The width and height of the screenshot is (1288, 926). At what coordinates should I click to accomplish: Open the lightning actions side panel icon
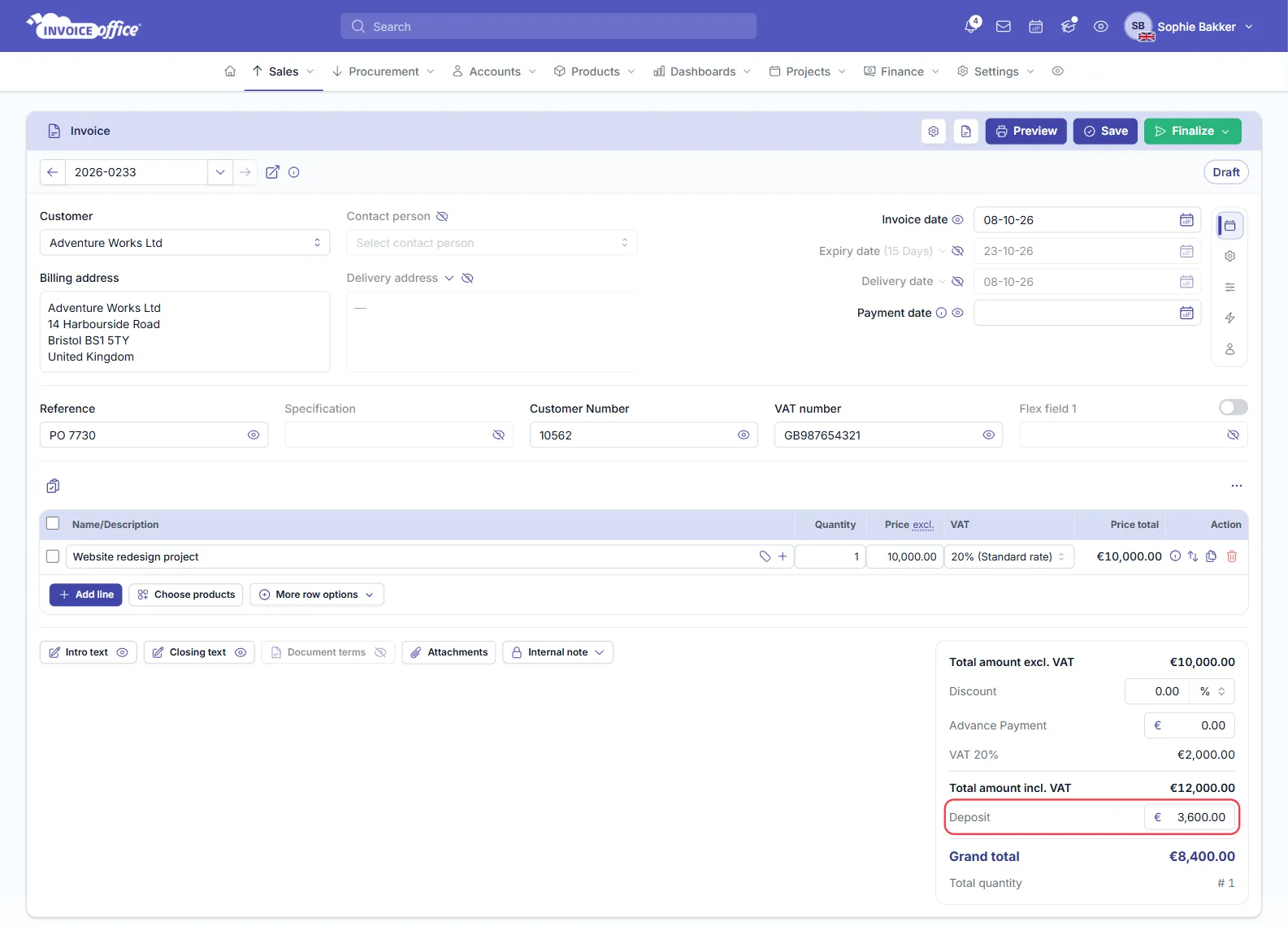1230,318
